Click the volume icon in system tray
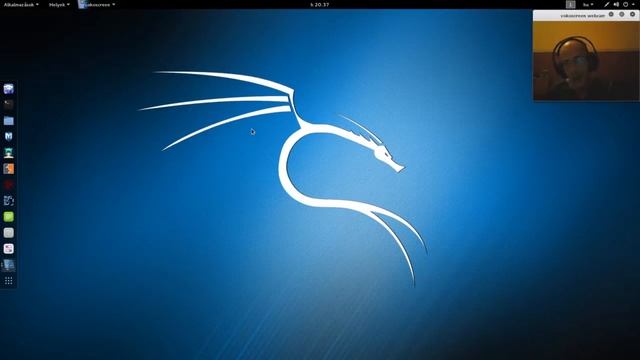This screenshot has width=640, height=360. [x=616, y=4]
